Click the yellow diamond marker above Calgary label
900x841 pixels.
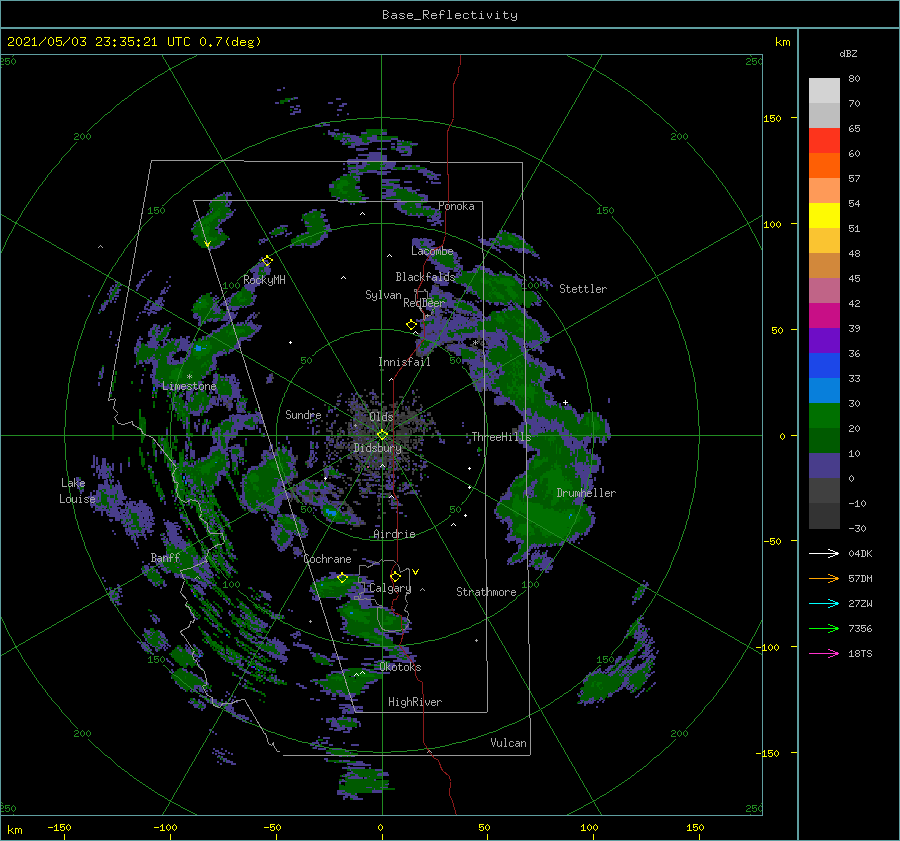click(395, 576)
